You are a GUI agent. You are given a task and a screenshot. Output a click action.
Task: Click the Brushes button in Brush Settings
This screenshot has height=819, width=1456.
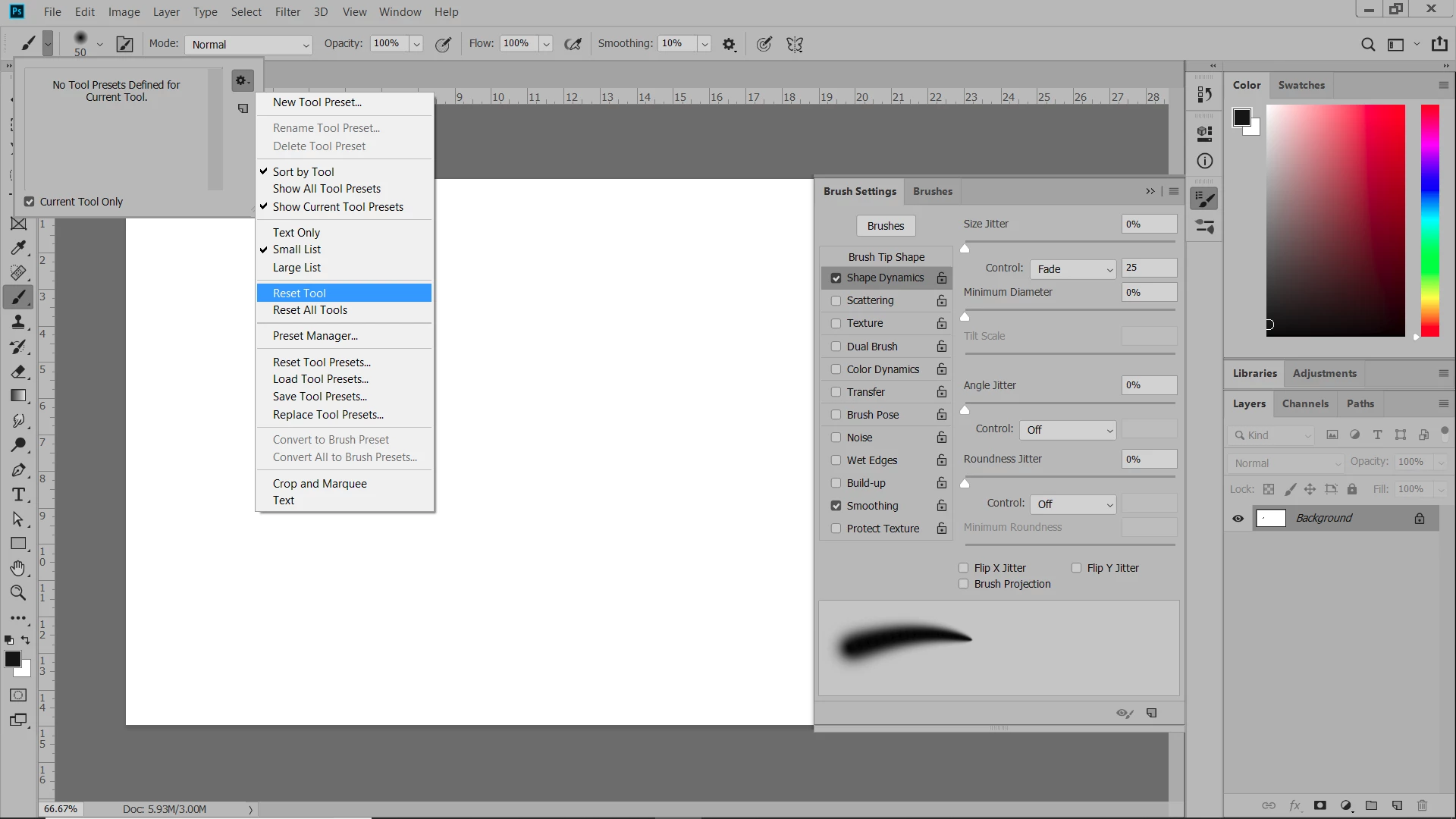tap(885, 226)
